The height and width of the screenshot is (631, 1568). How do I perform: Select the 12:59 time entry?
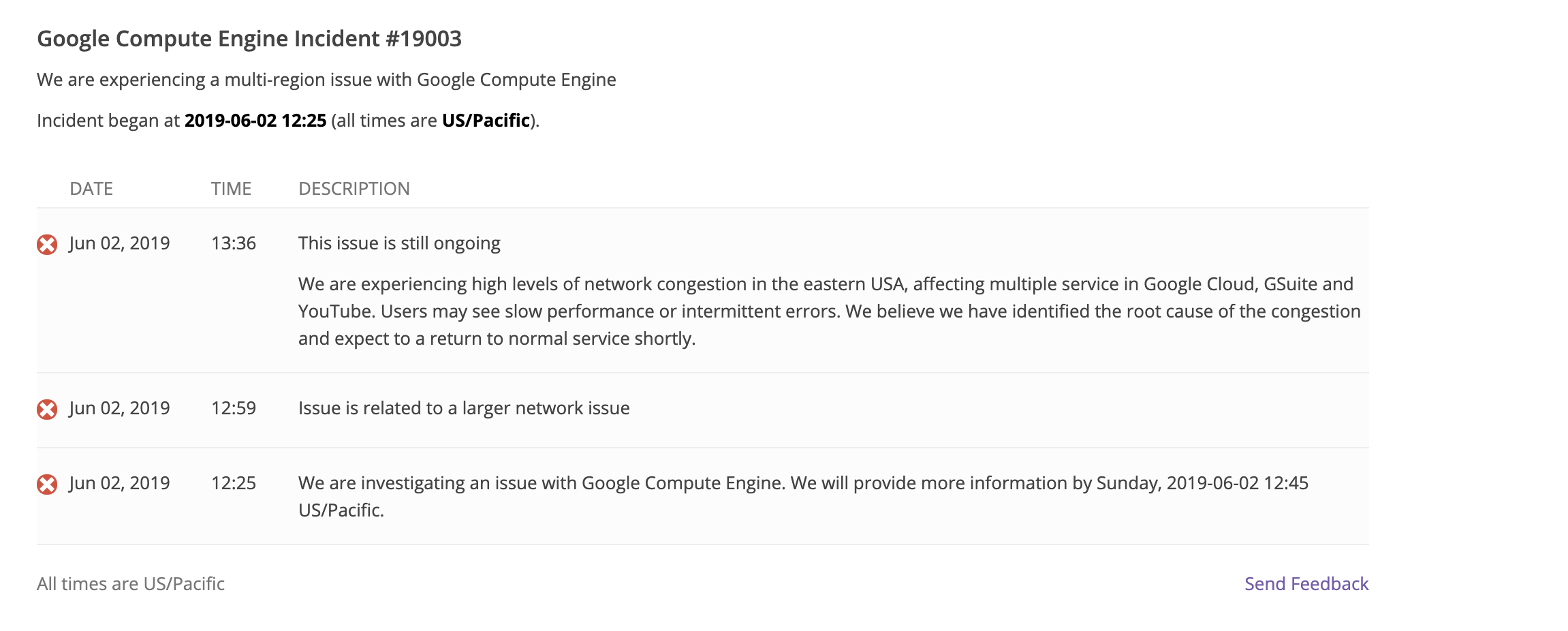pos(234,408)
